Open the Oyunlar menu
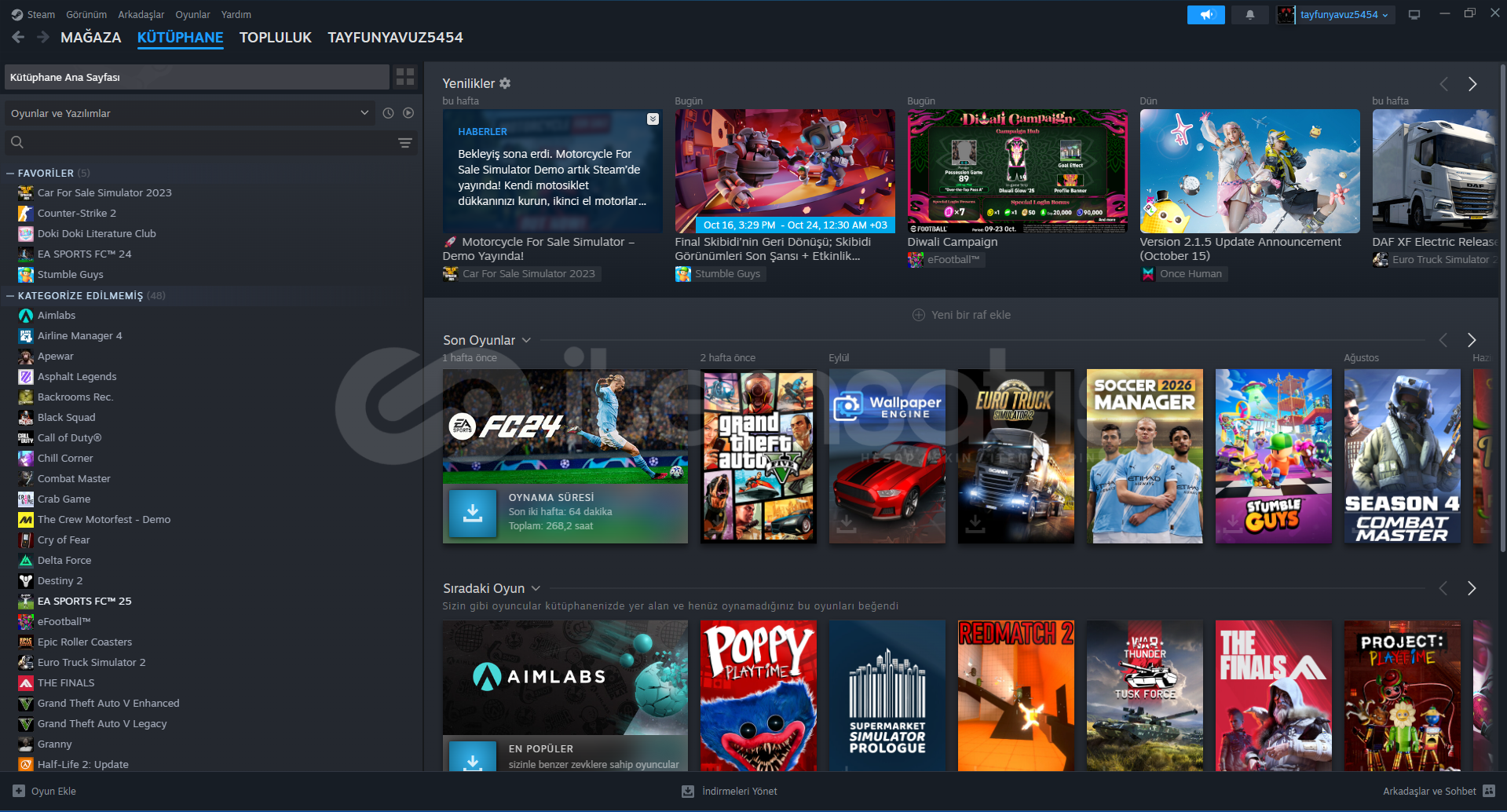 tap(192, 14)
